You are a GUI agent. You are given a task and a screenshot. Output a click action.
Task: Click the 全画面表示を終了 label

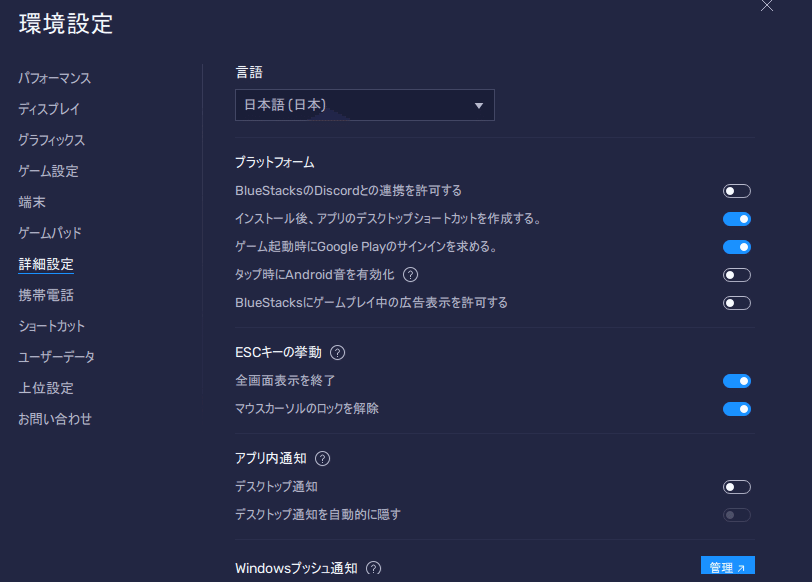(285, 381)
